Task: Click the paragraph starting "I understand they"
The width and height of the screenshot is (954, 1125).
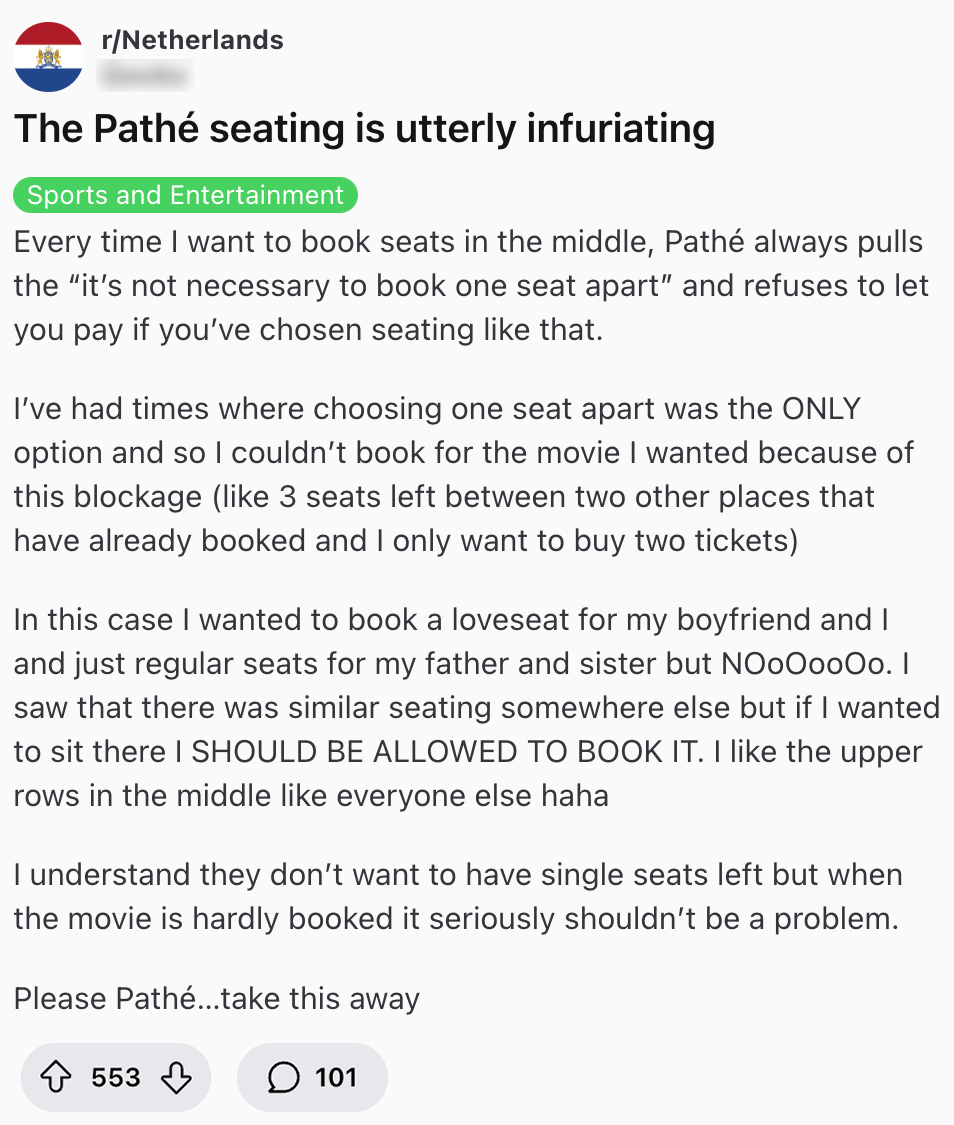Action: point(458,896)
